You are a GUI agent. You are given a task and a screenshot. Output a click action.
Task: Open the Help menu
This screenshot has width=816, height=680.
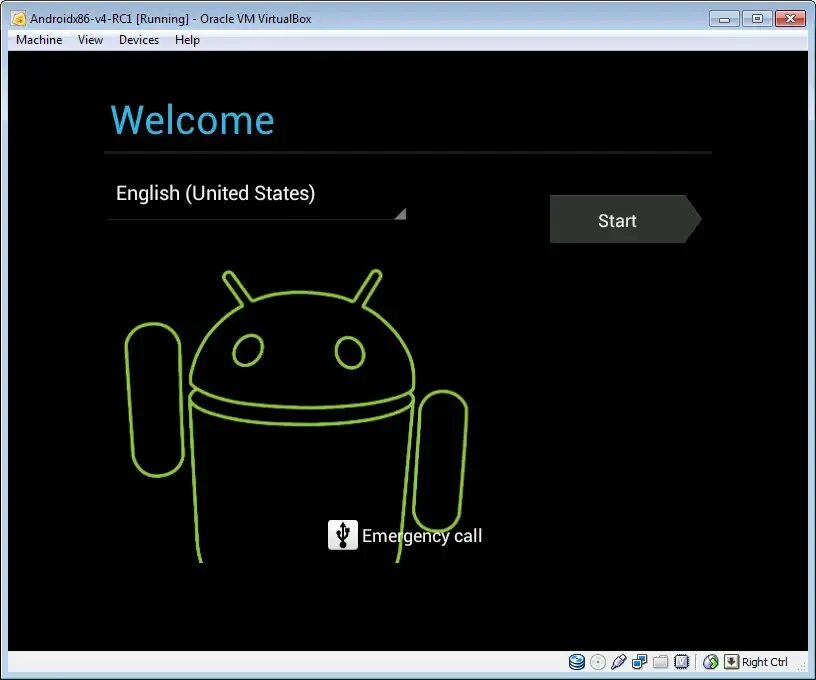tap(187, 40)
